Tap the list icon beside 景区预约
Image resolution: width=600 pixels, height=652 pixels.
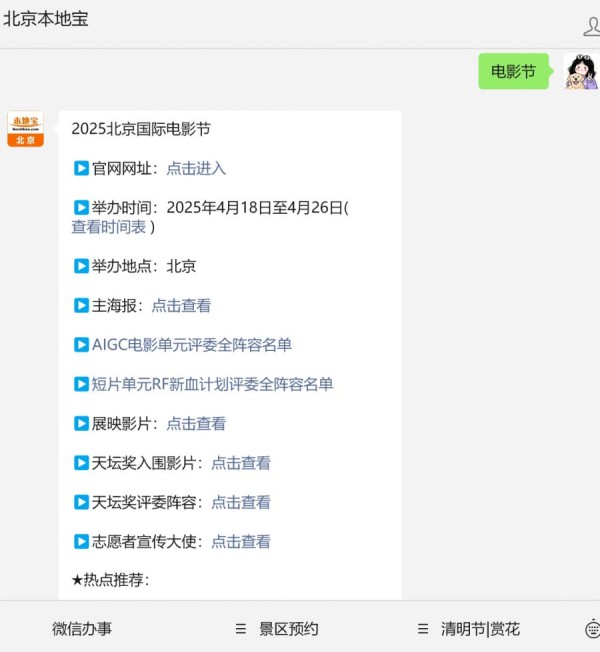[240, 629]
